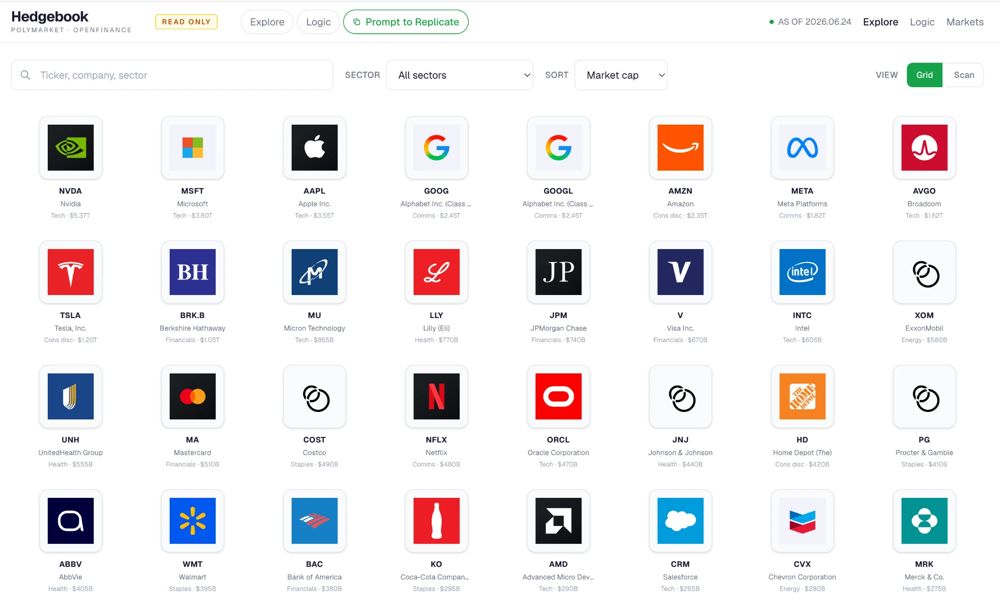Select the WMT Walmart logo tile

pos(192,521)
